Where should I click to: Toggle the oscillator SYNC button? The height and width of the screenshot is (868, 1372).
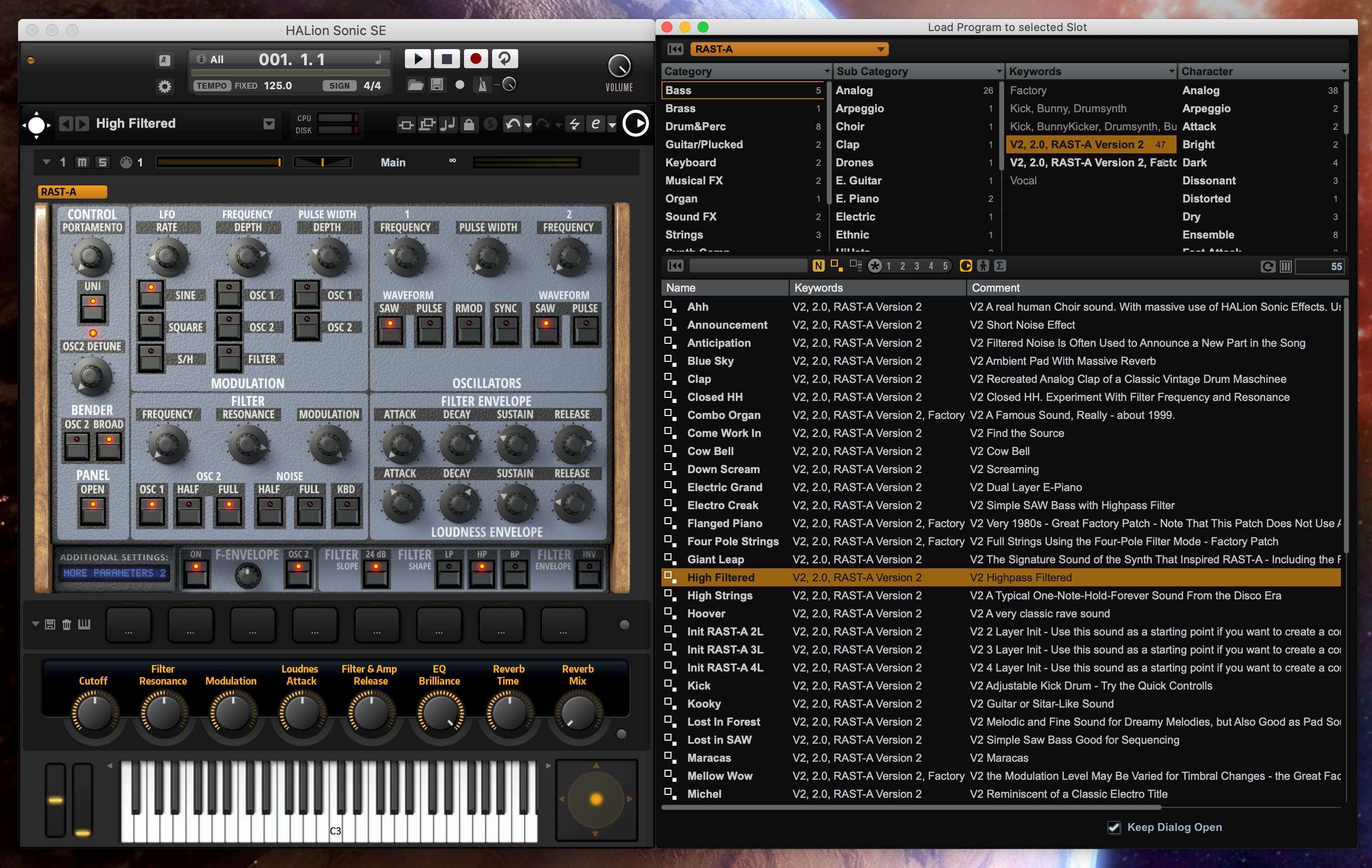pyautogui.click(x=506, y=331)
